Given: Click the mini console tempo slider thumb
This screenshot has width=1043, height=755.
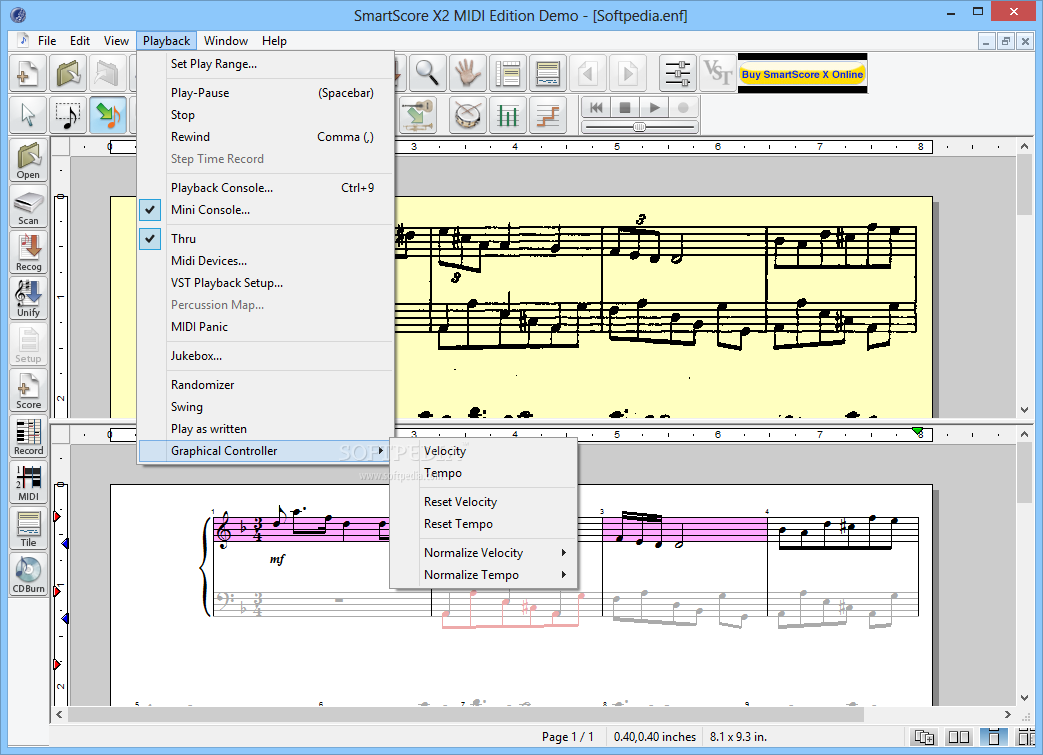Looking at the screenshot, I should click(639, 126).
